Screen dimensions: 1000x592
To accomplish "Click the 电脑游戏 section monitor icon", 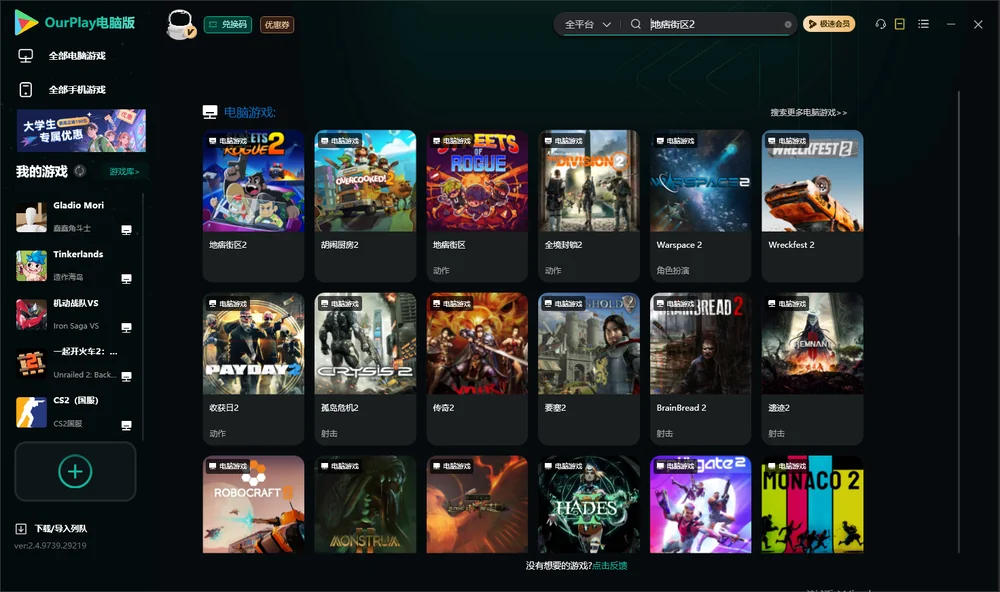I will coord(210,112).
